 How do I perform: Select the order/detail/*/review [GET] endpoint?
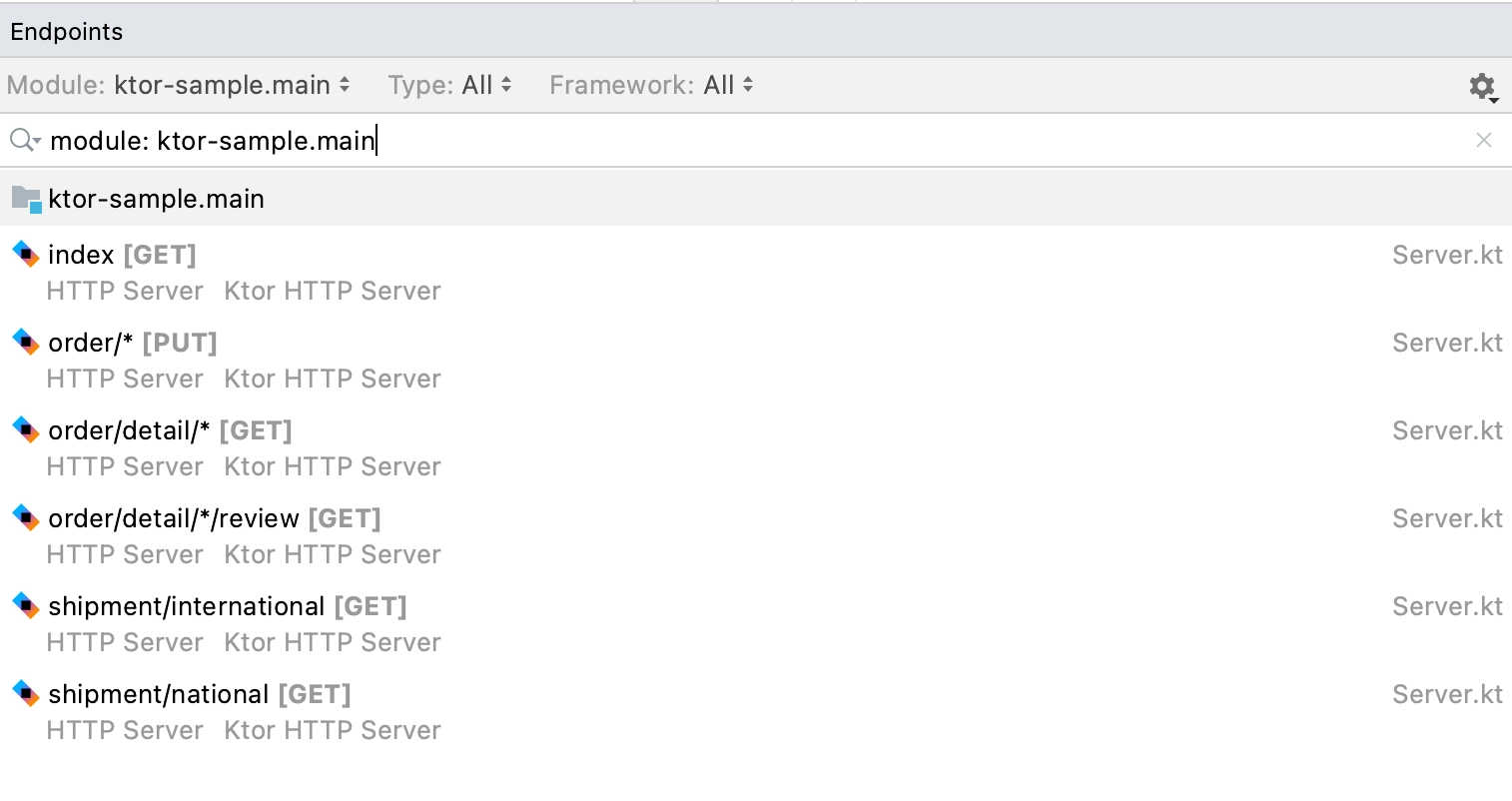pyautogui.click(x=756, y=535)
